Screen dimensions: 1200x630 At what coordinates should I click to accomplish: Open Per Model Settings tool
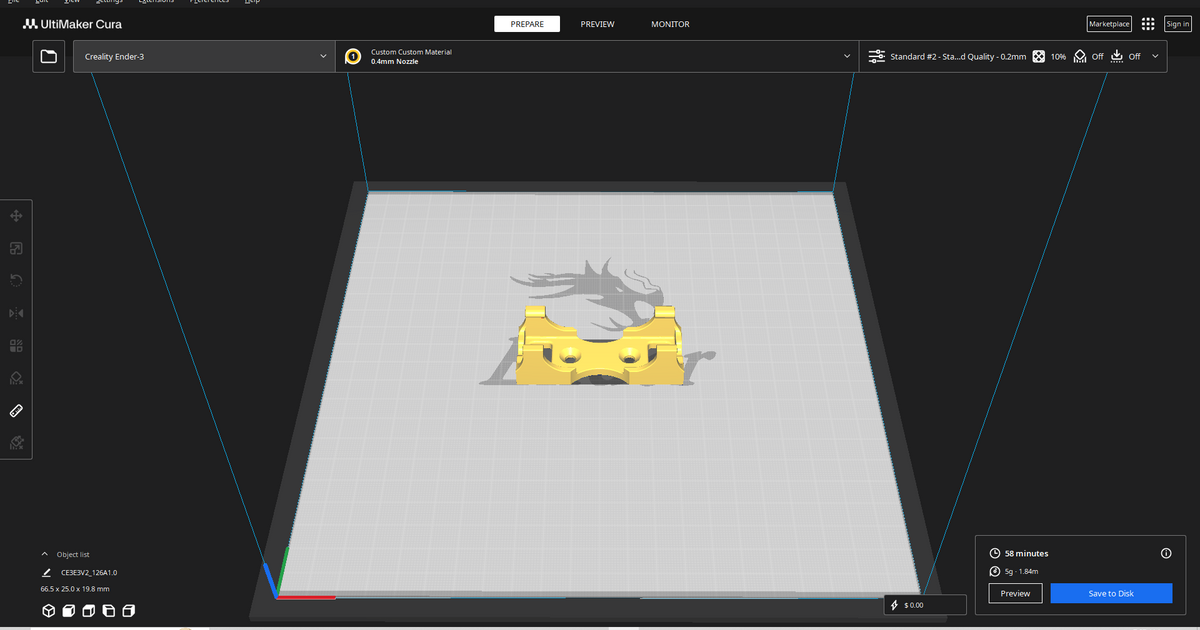coord(16,346)
